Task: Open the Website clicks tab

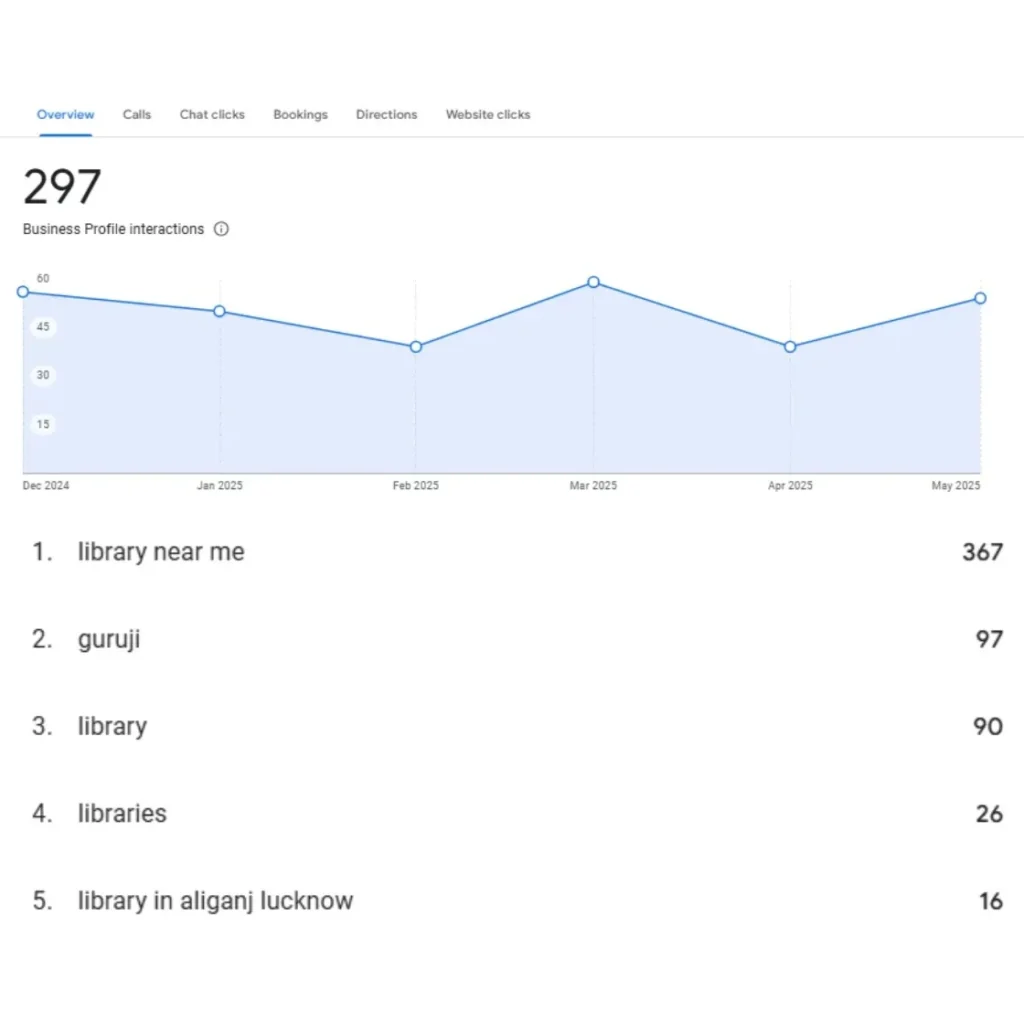Action: pos(487,114)
